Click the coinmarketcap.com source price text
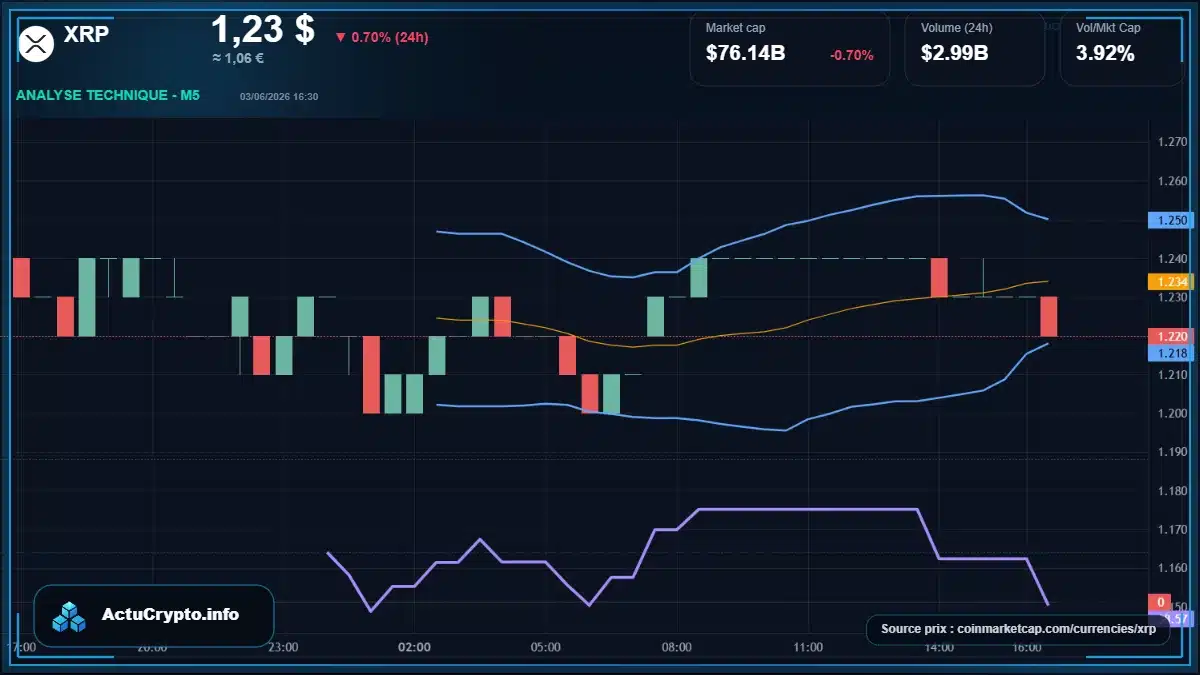This screenshot has width=1200, height=675. [1018, 629]
